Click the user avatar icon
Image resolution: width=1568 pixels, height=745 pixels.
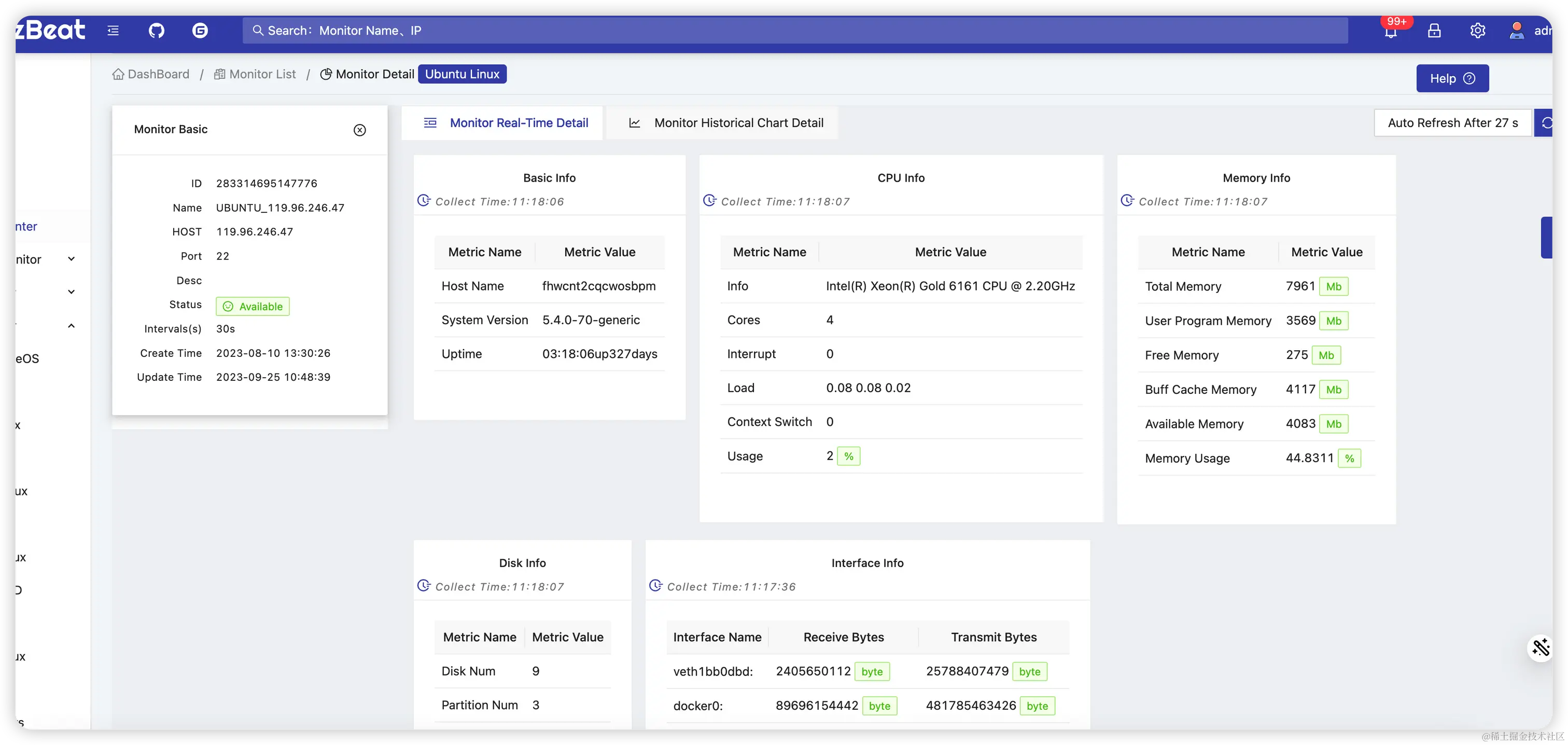point(1516,31)
